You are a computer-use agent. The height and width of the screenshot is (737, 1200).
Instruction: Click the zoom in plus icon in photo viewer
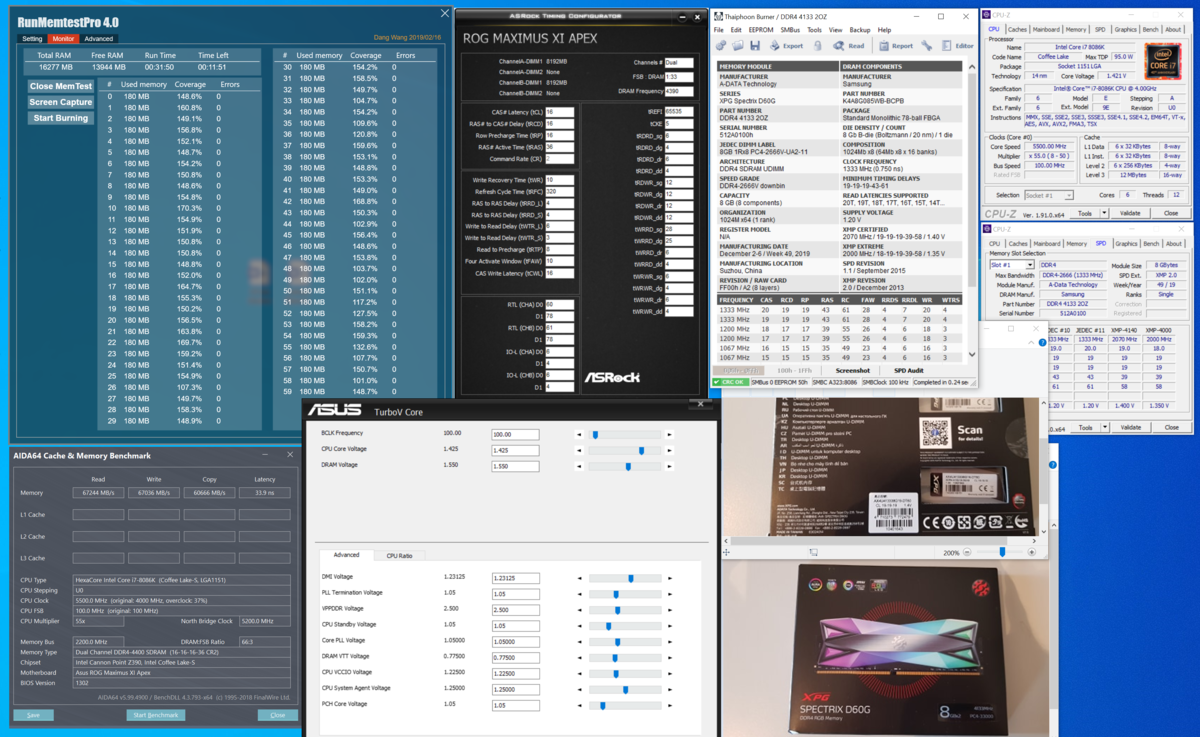[x=1031, y=552]
